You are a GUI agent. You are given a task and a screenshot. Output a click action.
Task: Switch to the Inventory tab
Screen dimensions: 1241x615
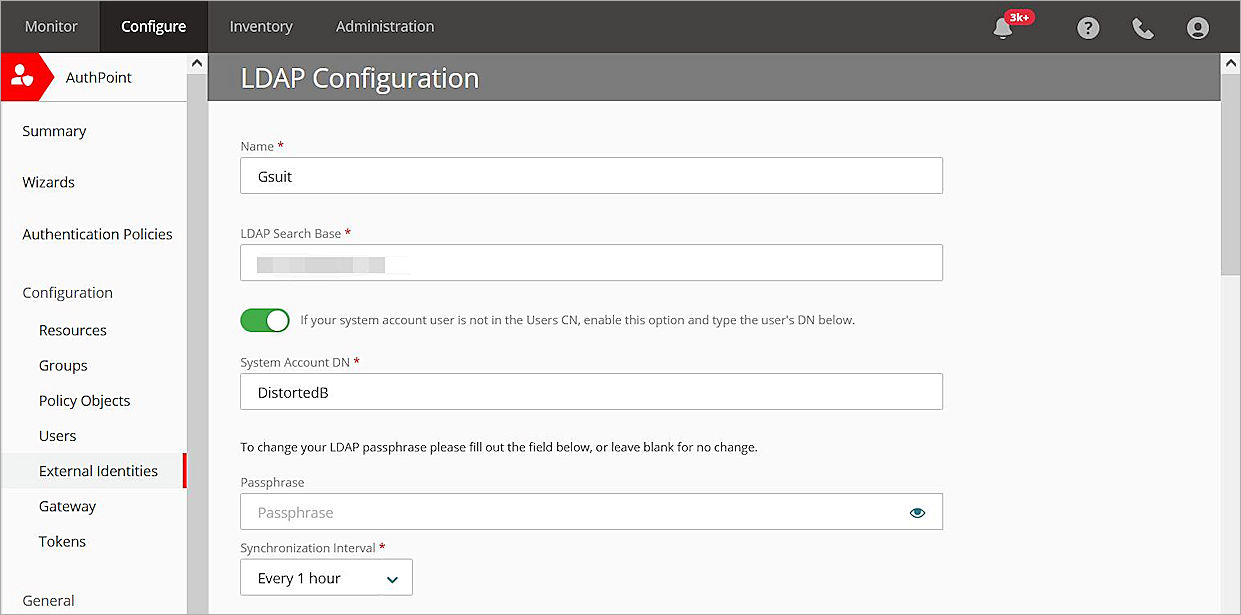(260, 27)
